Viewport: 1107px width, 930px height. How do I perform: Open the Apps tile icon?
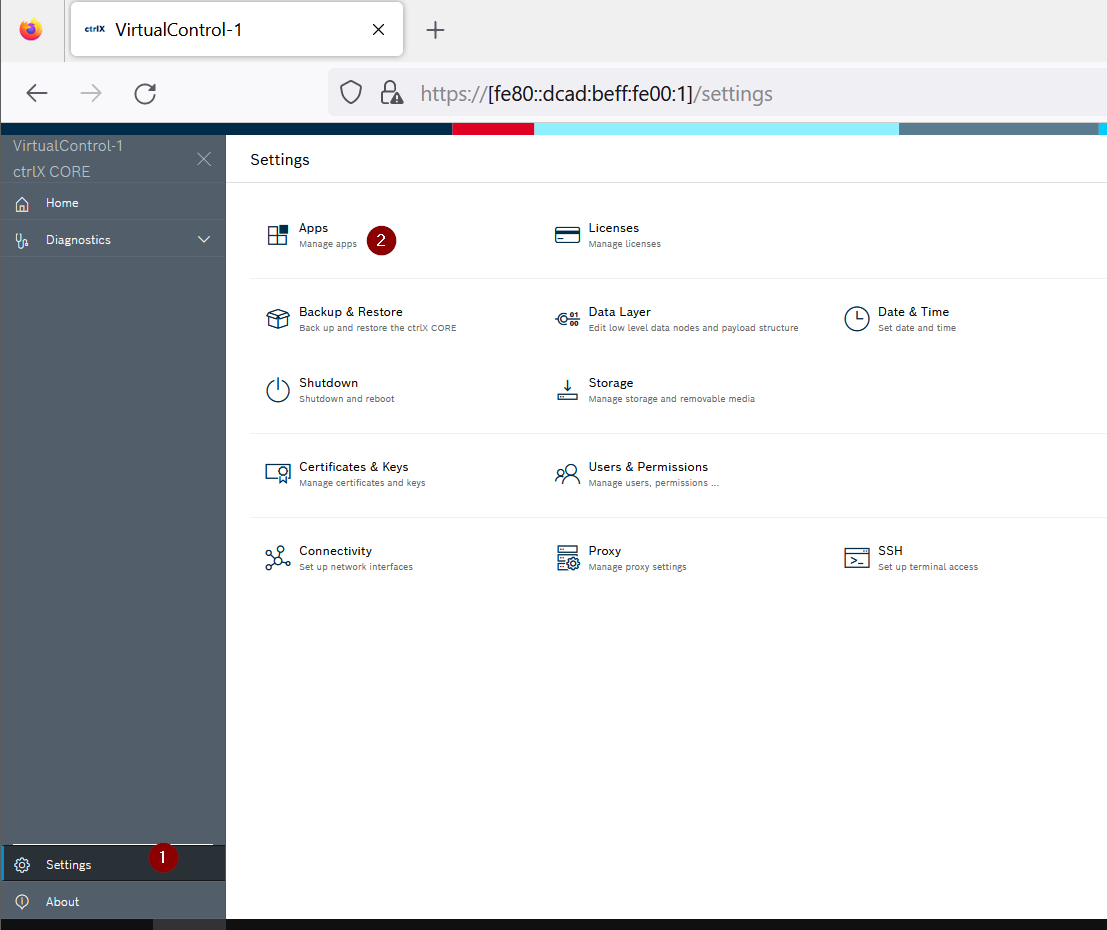pos(277,235)
